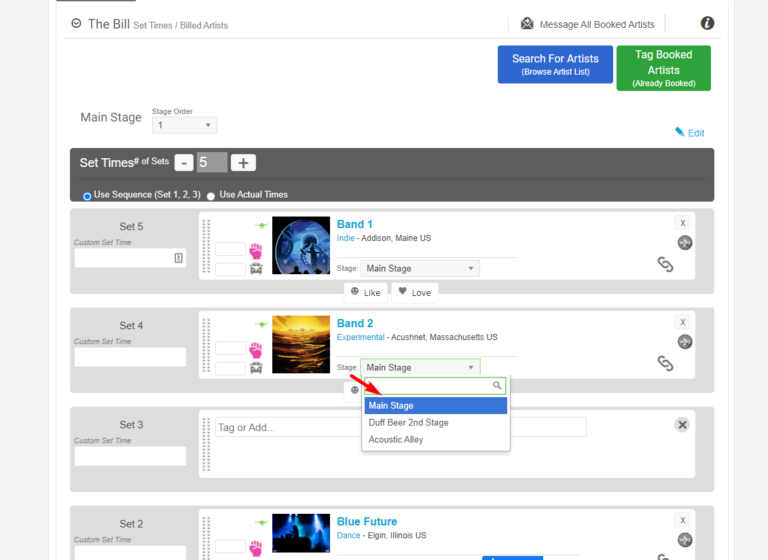Screen dimensions: 768x560
Task: Decrease number of sets with minus button
Action: (x=184, y=163)
